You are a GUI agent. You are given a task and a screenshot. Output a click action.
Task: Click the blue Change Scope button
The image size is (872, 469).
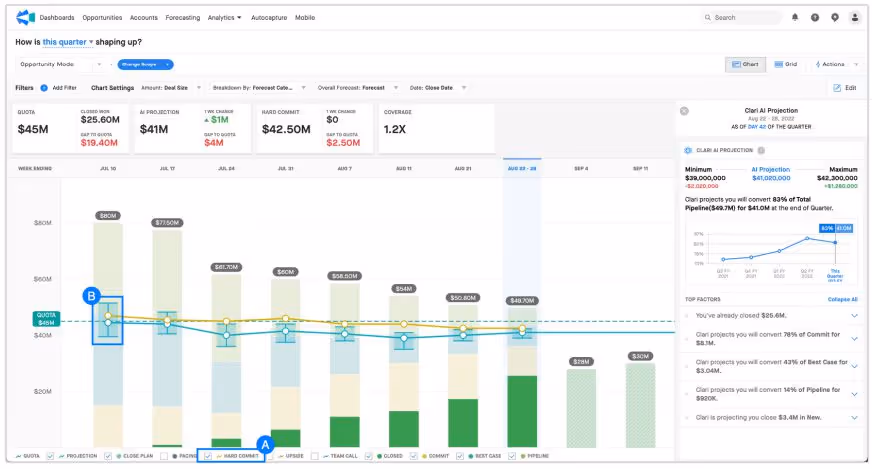point(145,65)
